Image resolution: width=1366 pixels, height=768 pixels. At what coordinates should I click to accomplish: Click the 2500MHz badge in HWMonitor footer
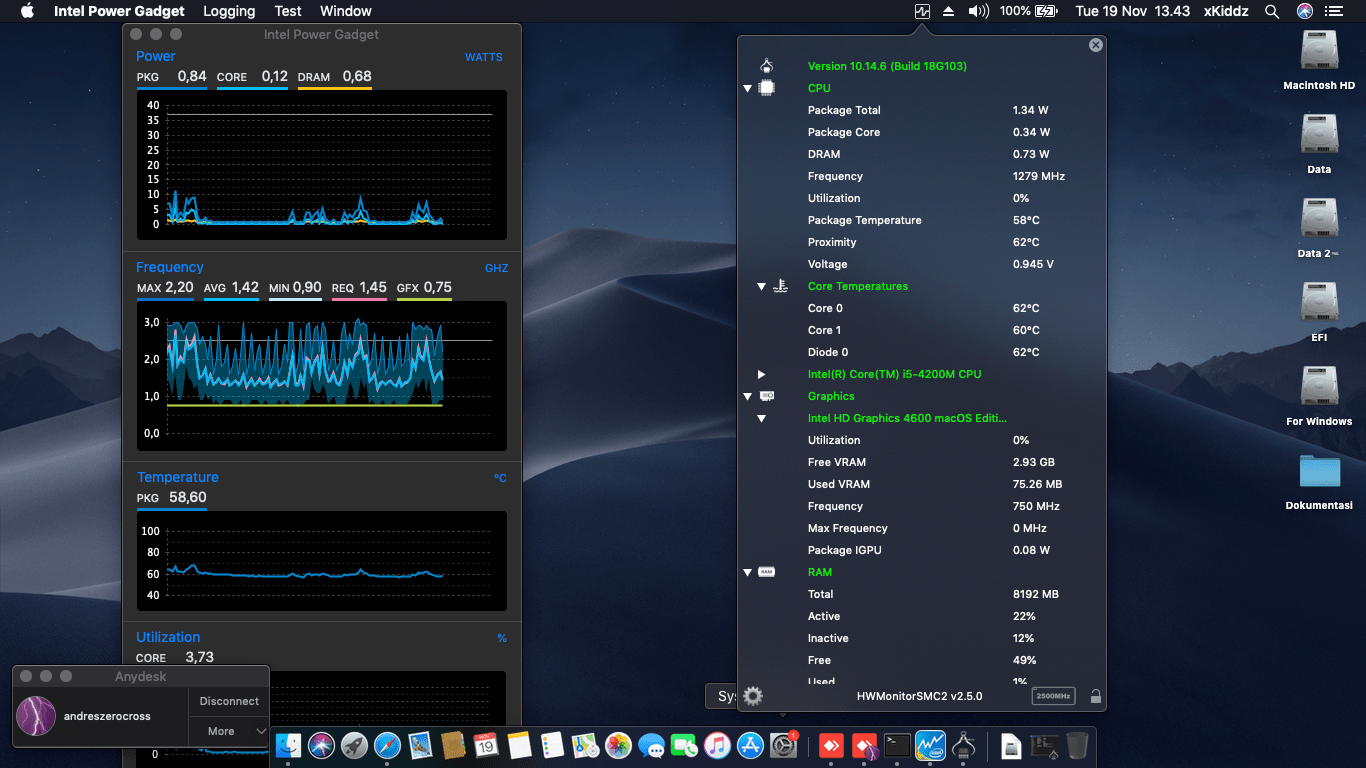[1053, 696]
